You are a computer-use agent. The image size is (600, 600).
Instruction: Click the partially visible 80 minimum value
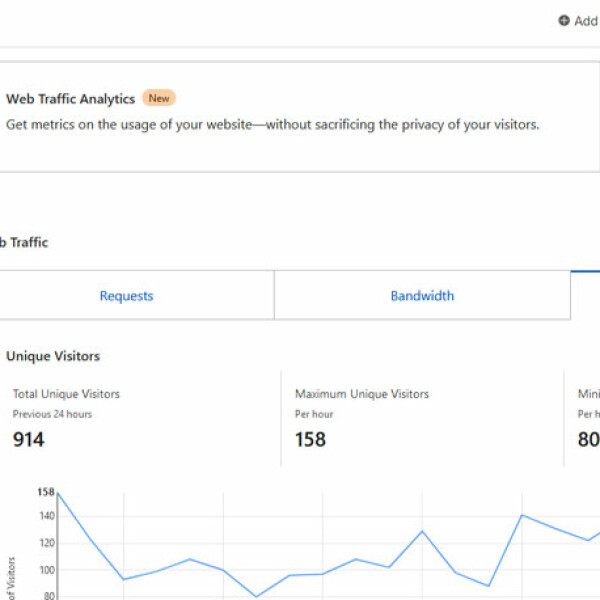[588, 439]
